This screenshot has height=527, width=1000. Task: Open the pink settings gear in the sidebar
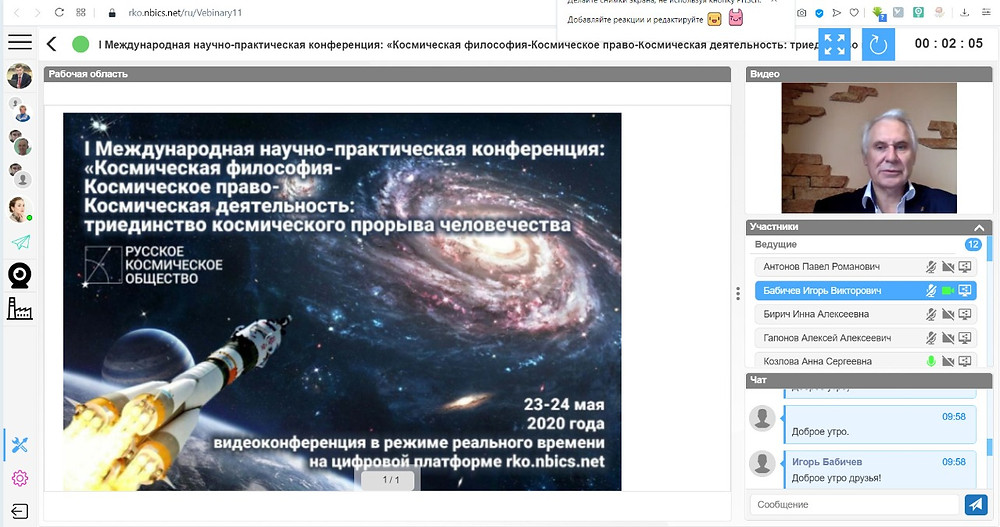coord(20,478)
